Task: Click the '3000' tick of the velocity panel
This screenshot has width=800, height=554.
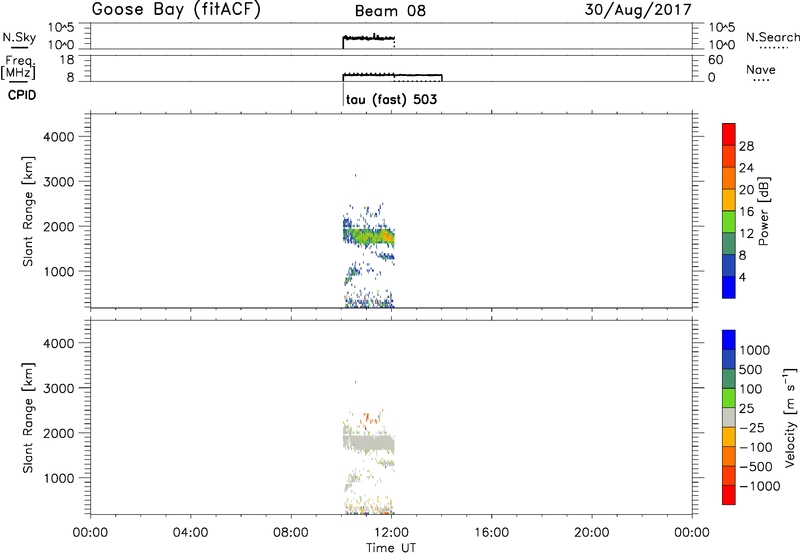Action: 58,388
